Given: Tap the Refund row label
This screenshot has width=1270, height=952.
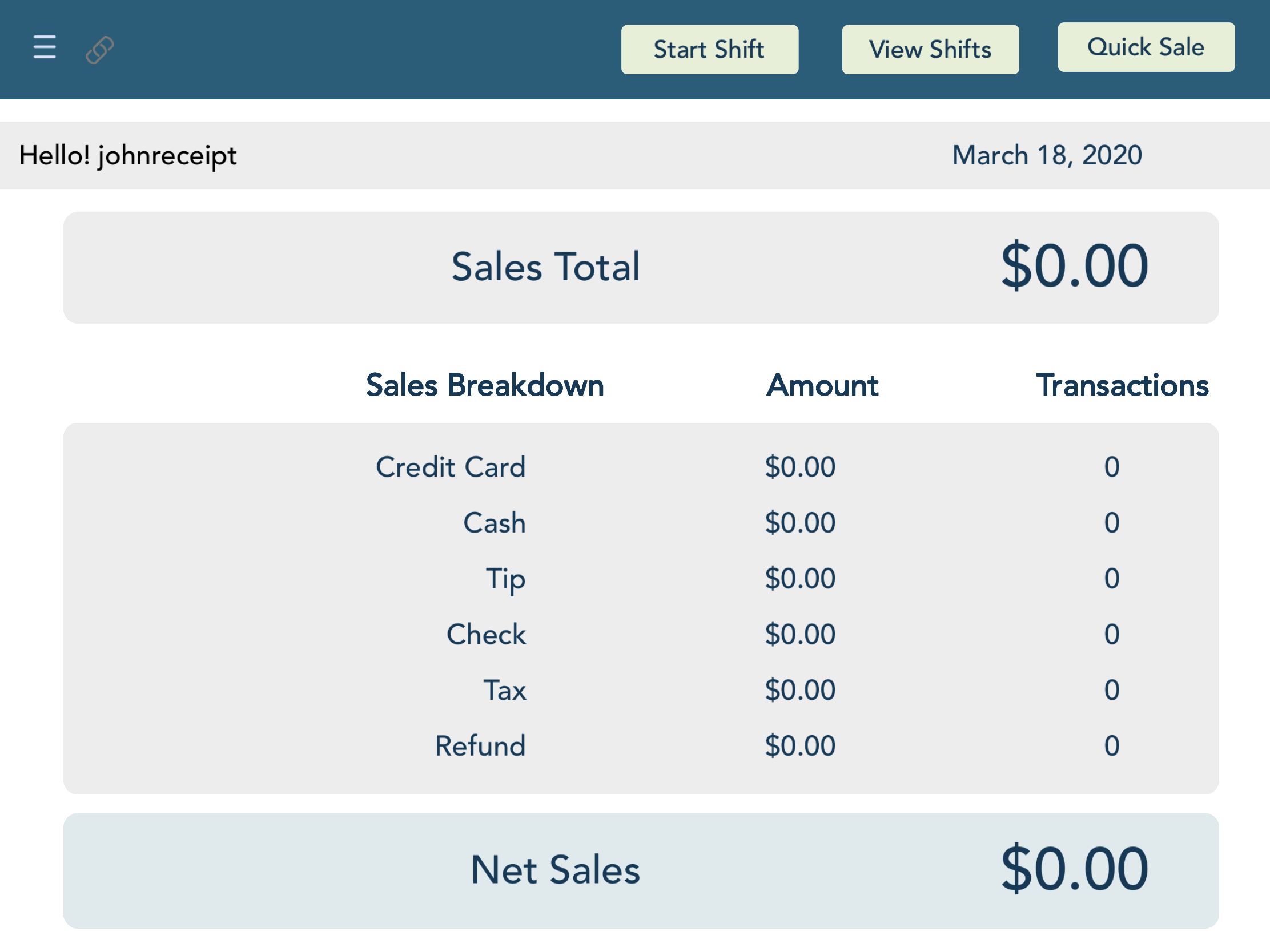Looking at the screenshot, I should [x=480, y=746].
